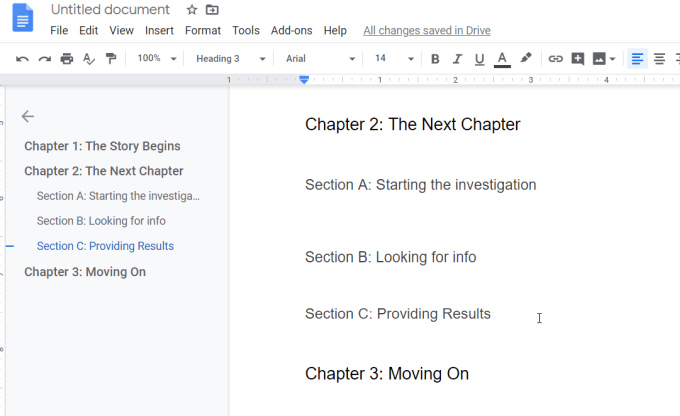Insert a link
Image resolution: width=680 pixels, height=416 pixels.
click(x=556, y=59)
